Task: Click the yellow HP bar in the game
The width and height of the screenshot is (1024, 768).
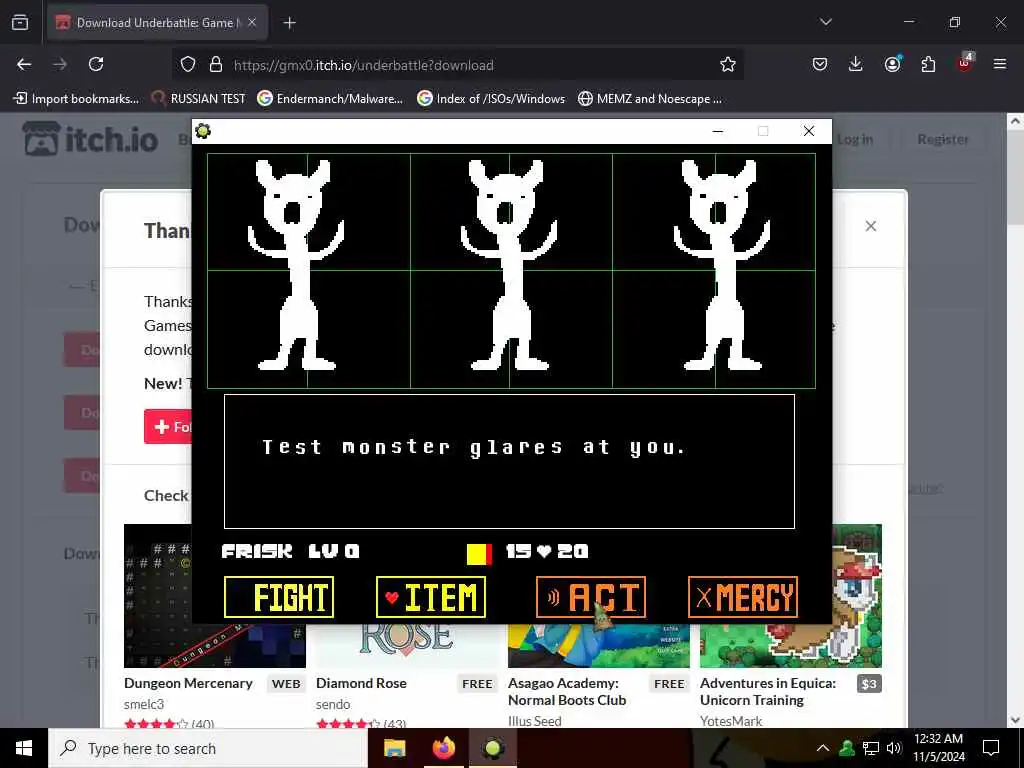Action: tap(479, 554)
